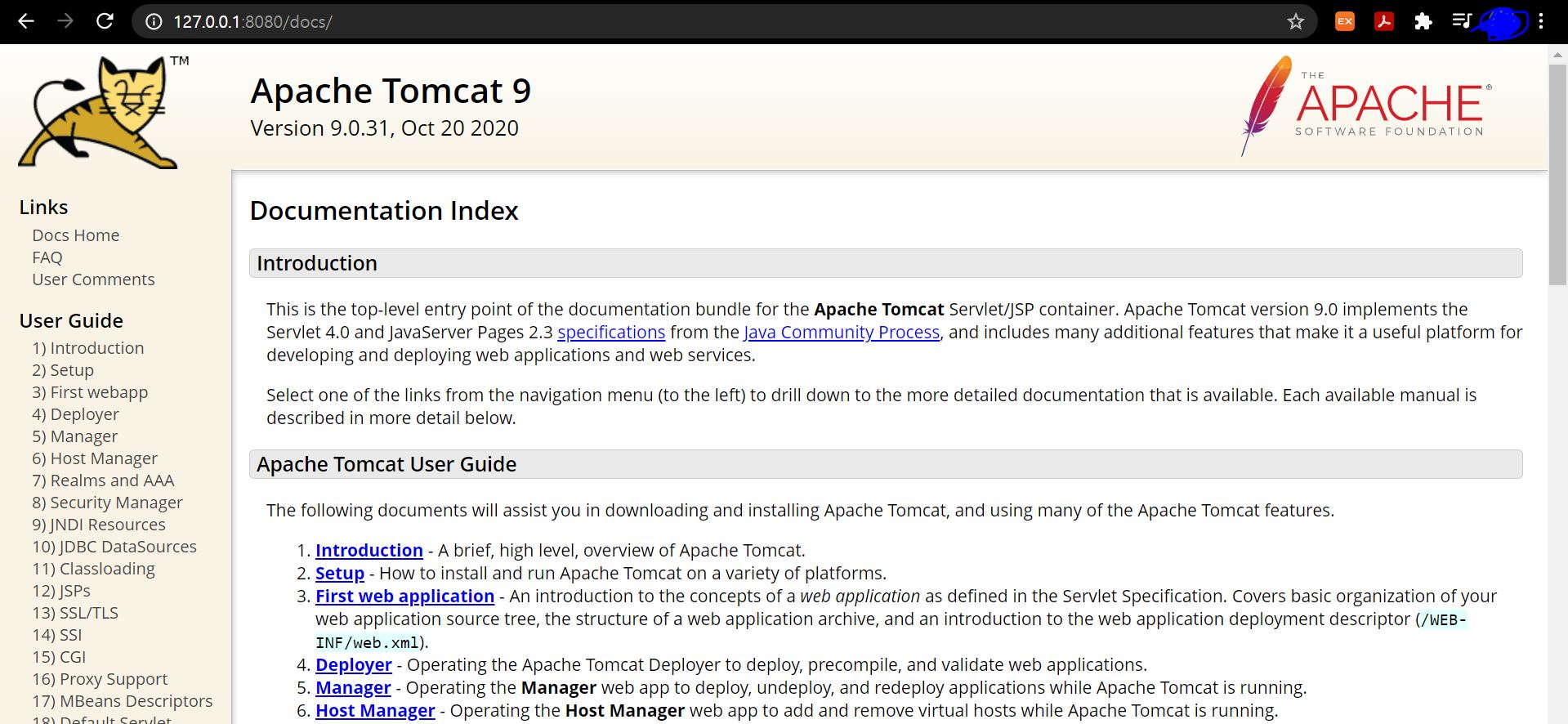Click the Apache Tomcat User Guide header

click(x=886, y=464)
